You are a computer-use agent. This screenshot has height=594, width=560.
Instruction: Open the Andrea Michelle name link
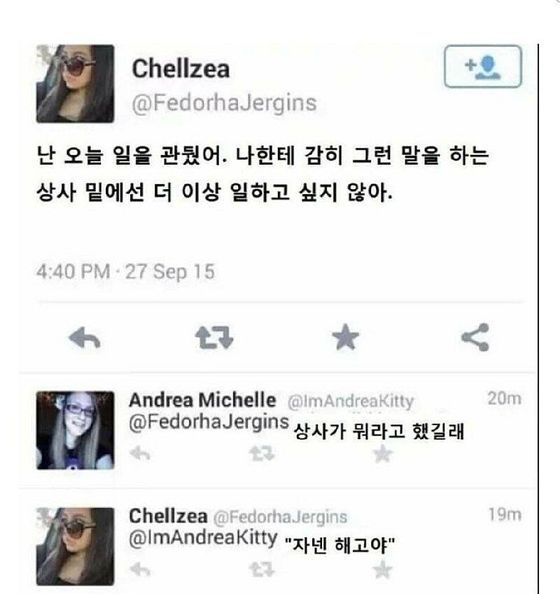202,400
